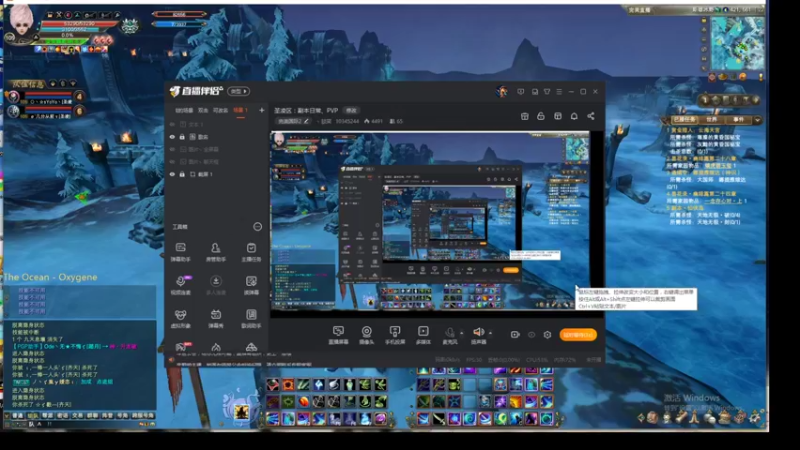
Task: Select the 世界 quest tab in game
Action: [x=712, y=119]
